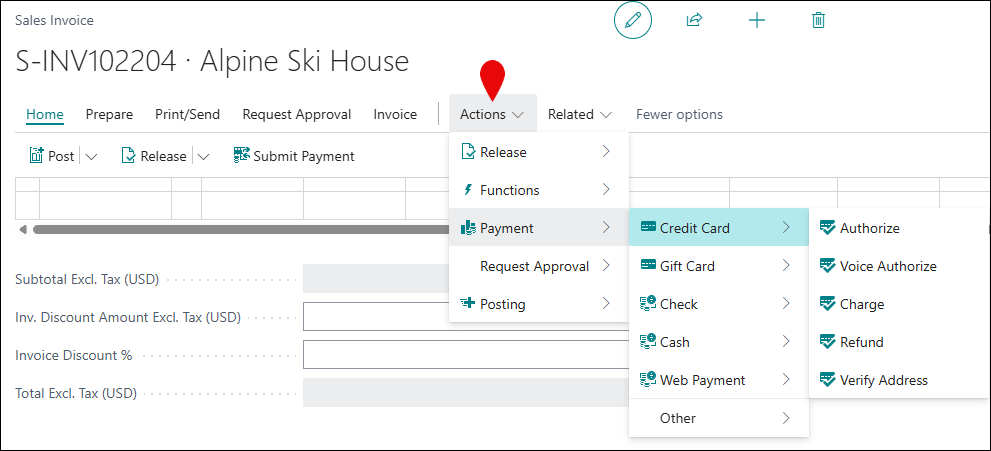Click the pencil Edit icon
The image size is (991, 451).
tap(633, 21)
